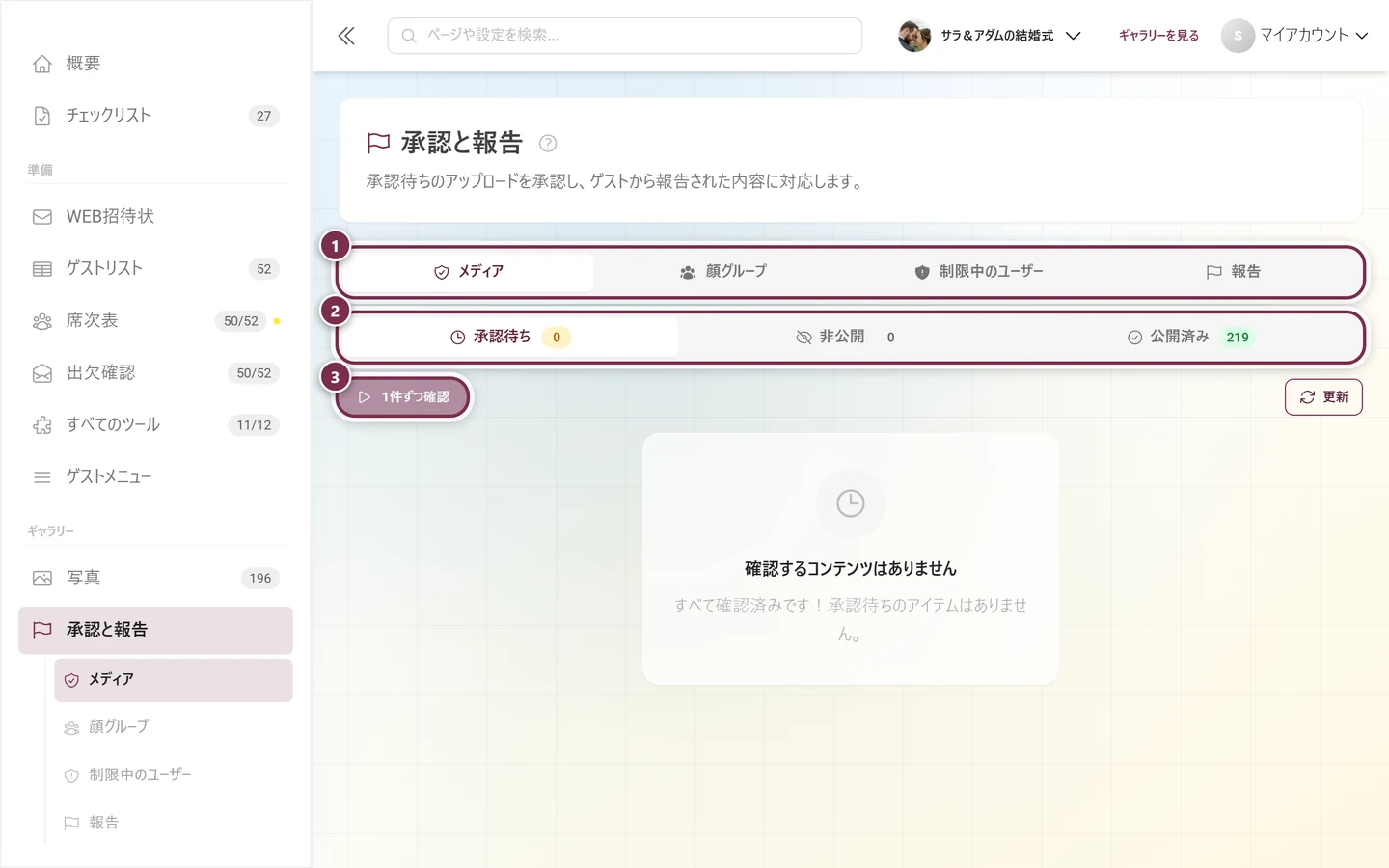Open 席次表 sidebar entry
Viewport: 1389px width, 868px height.
point(155,321)
